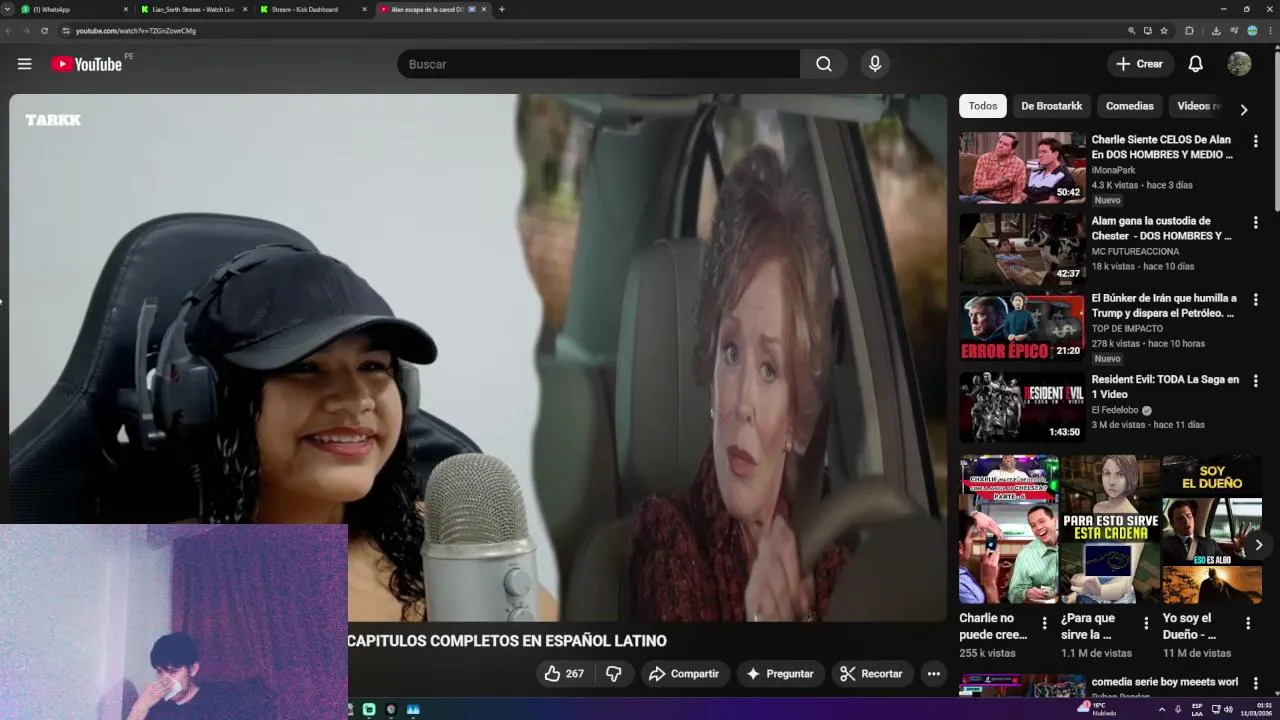Image resolution: width=1280 pixels, height=720 pixels.
Task: Open the browser zoom indicator
Action: click(1131, 31)
